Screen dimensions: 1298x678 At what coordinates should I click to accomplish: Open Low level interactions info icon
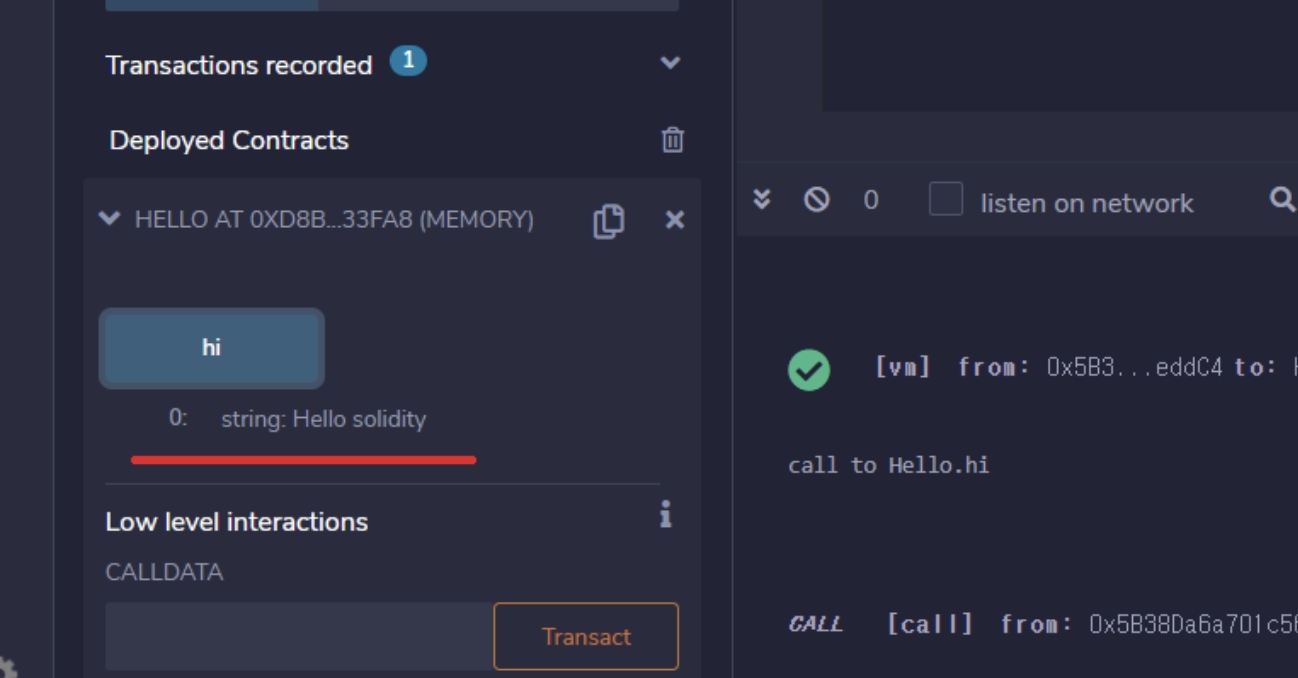click(x=666, y=515)
